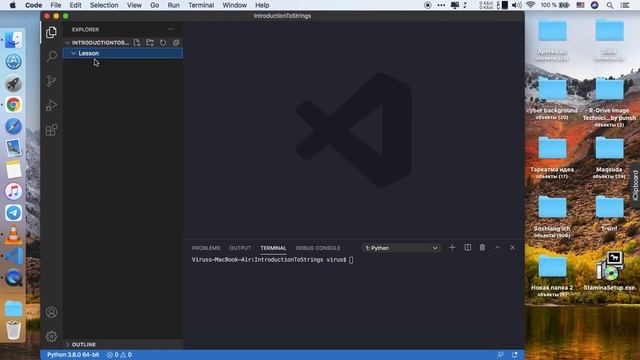This screenshot has width=640, height=360.
Task: Select the TERMINAL tab
Action: (x=273, y=248)
